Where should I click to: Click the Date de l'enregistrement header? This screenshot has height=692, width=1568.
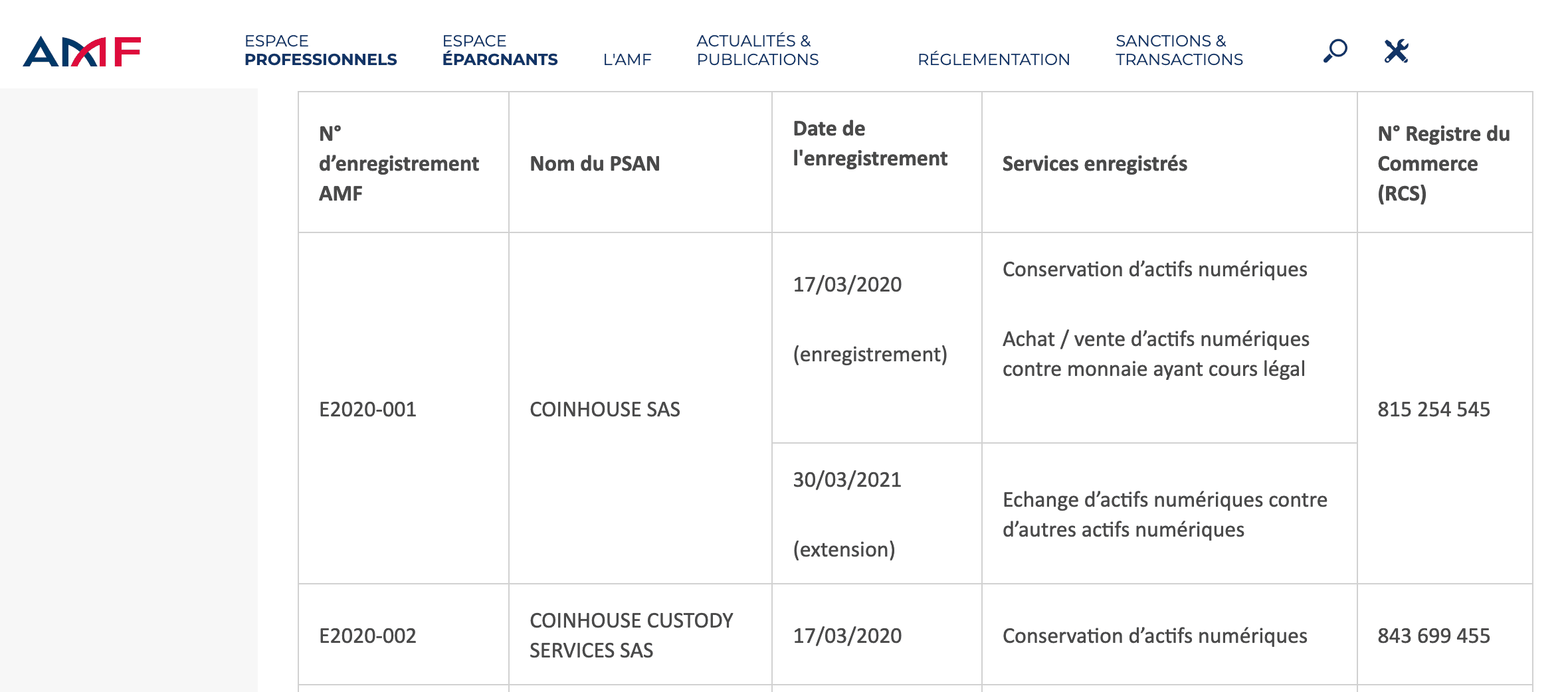point(870,143)
